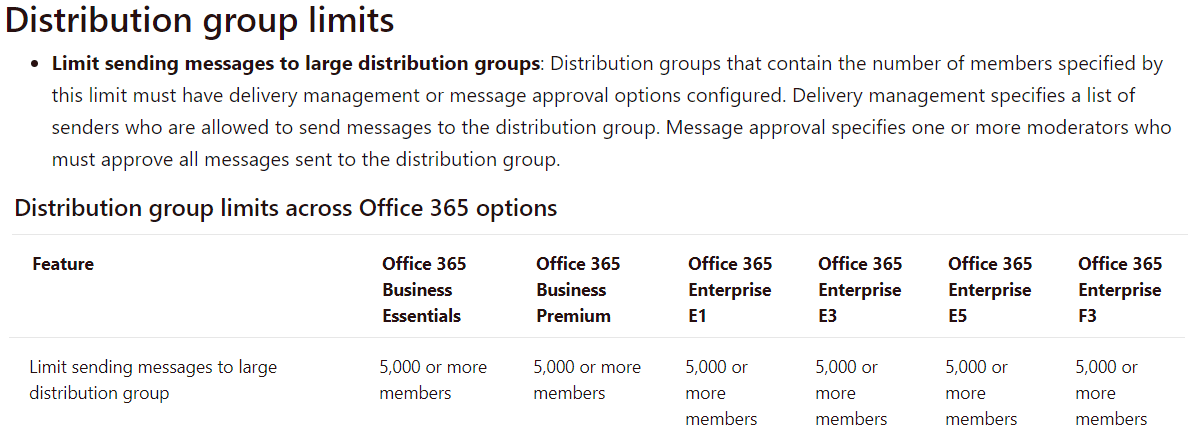This screenshot has height=439, width=1188.
Task: Click the Office 365 Business Essentials header
Action: [424, 290]
